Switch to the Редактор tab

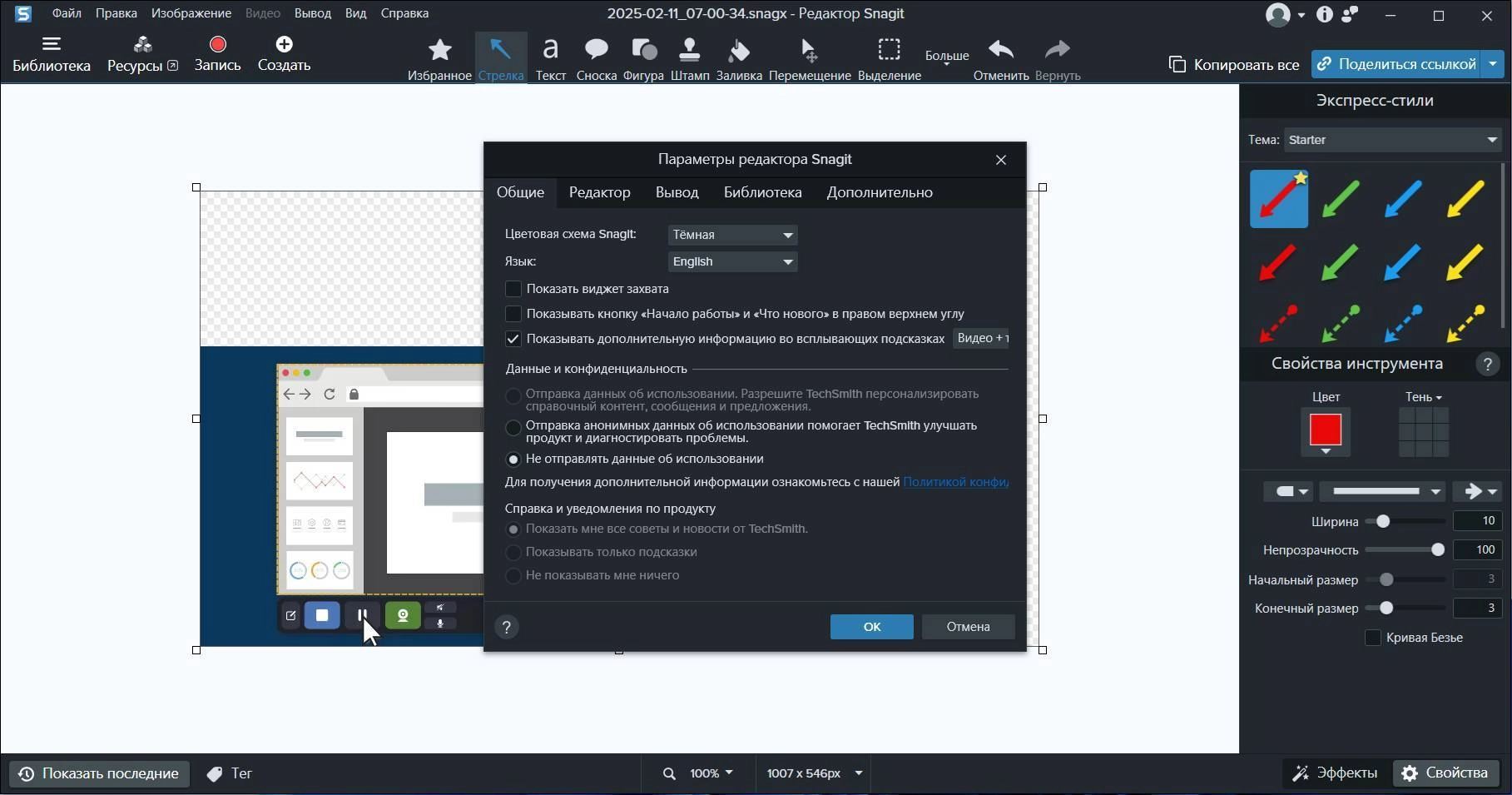coord(600,192)
